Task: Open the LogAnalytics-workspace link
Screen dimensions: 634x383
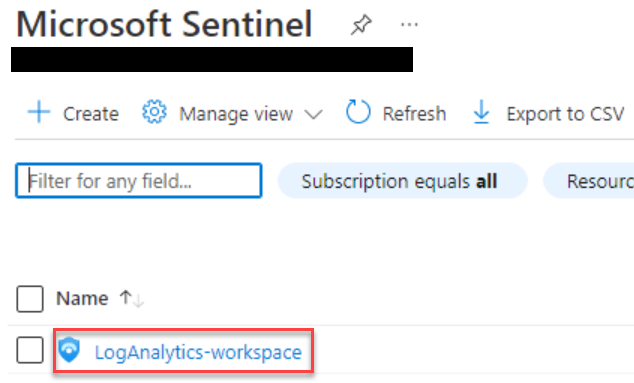Action: point(198,352)
